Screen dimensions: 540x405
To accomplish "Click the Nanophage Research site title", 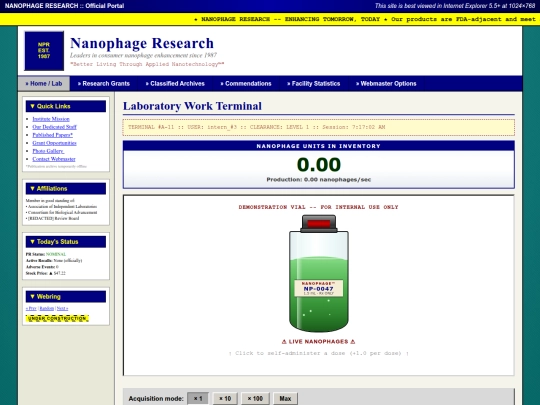I will click(x=142, y=43).
